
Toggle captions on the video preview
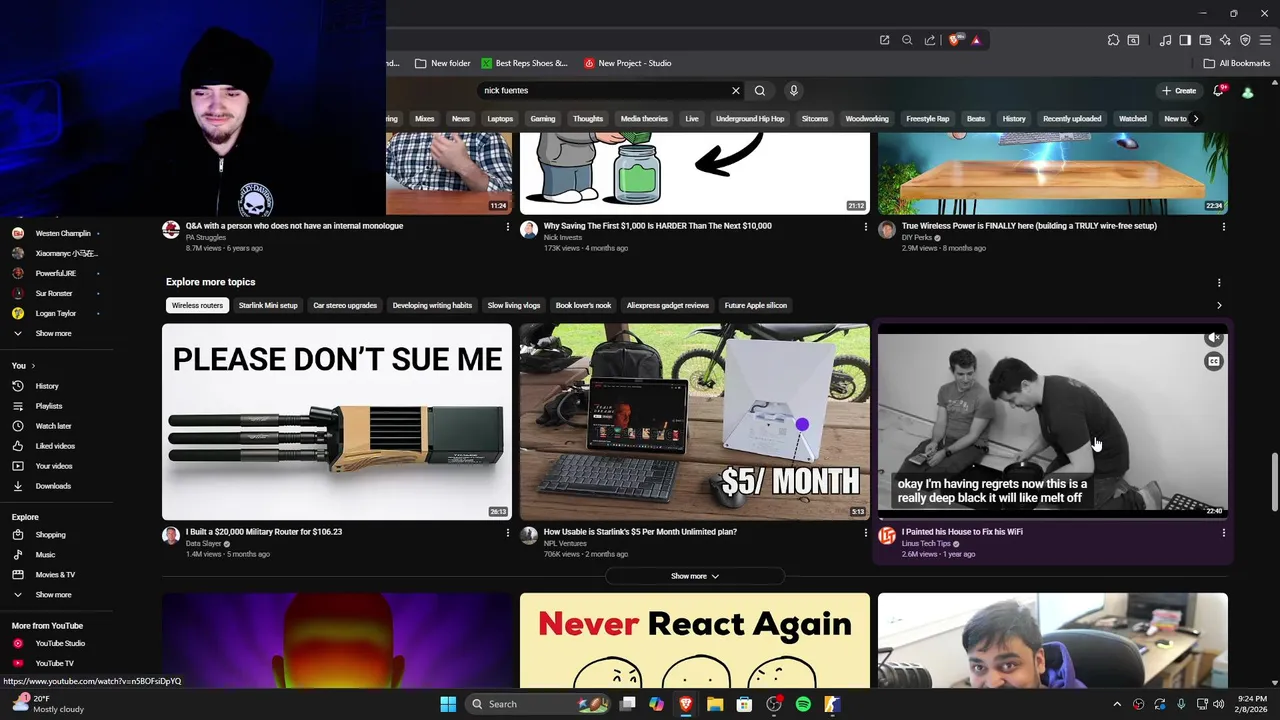(x=1214, y=362)
